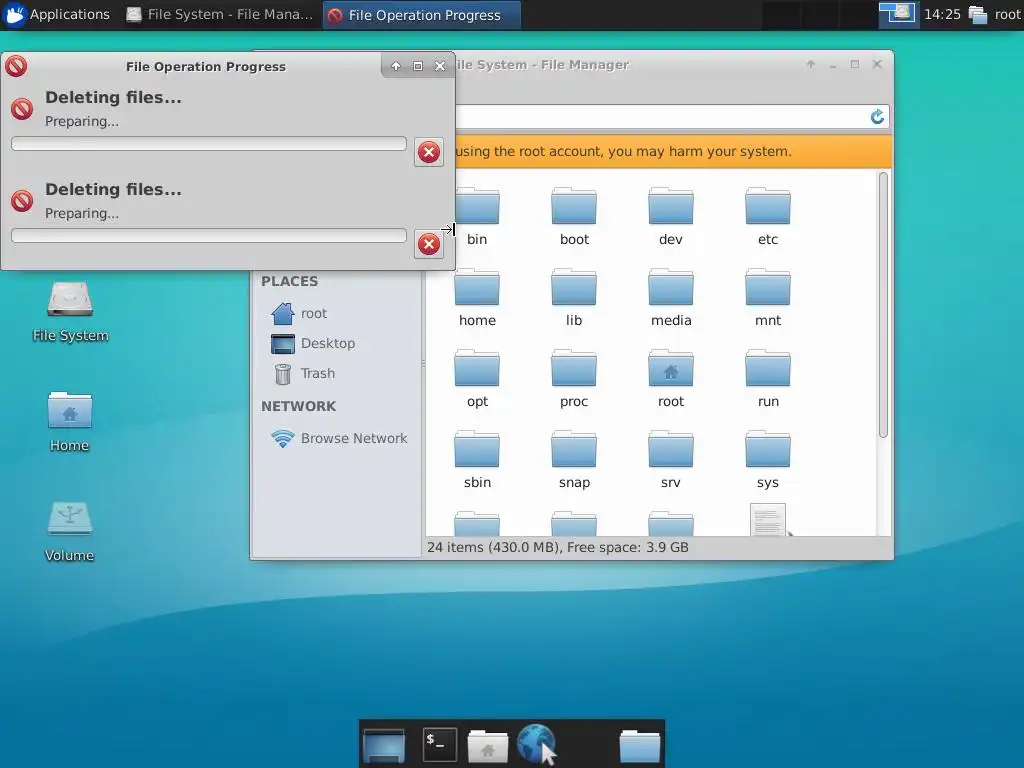This screenshot has height=768, width=1024.
Task: Click the PLACES sidebar heading
Action: tap(289, 281)
